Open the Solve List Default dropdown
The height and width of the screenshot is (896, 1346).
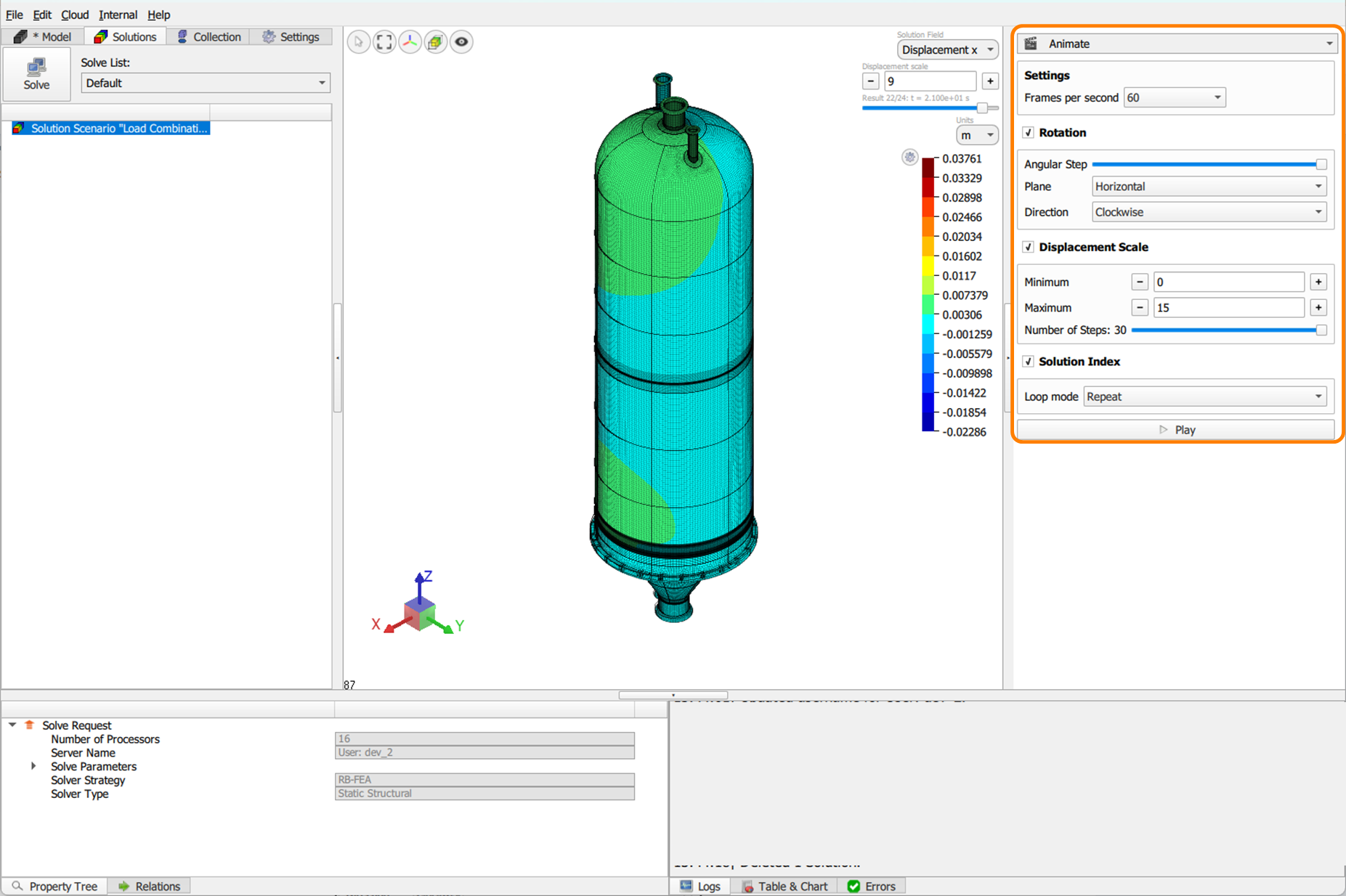pos(206,83)
